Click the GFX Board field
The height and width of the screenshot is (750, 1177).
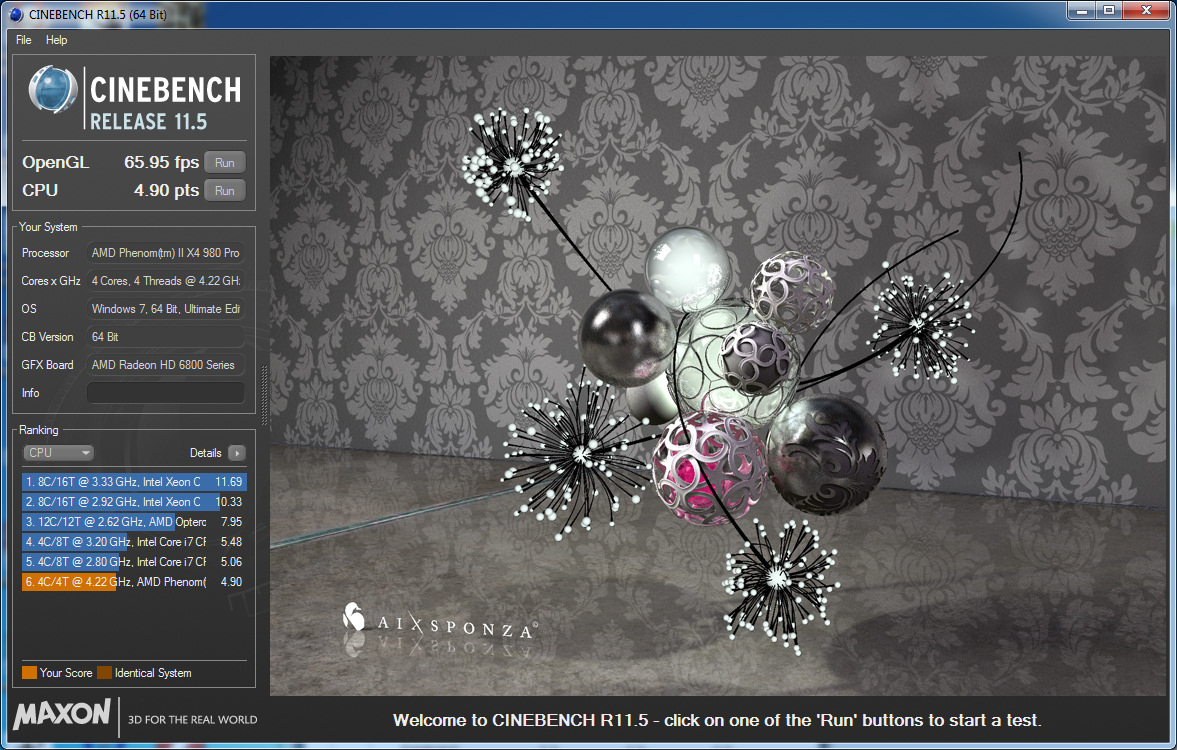[165, 365]
